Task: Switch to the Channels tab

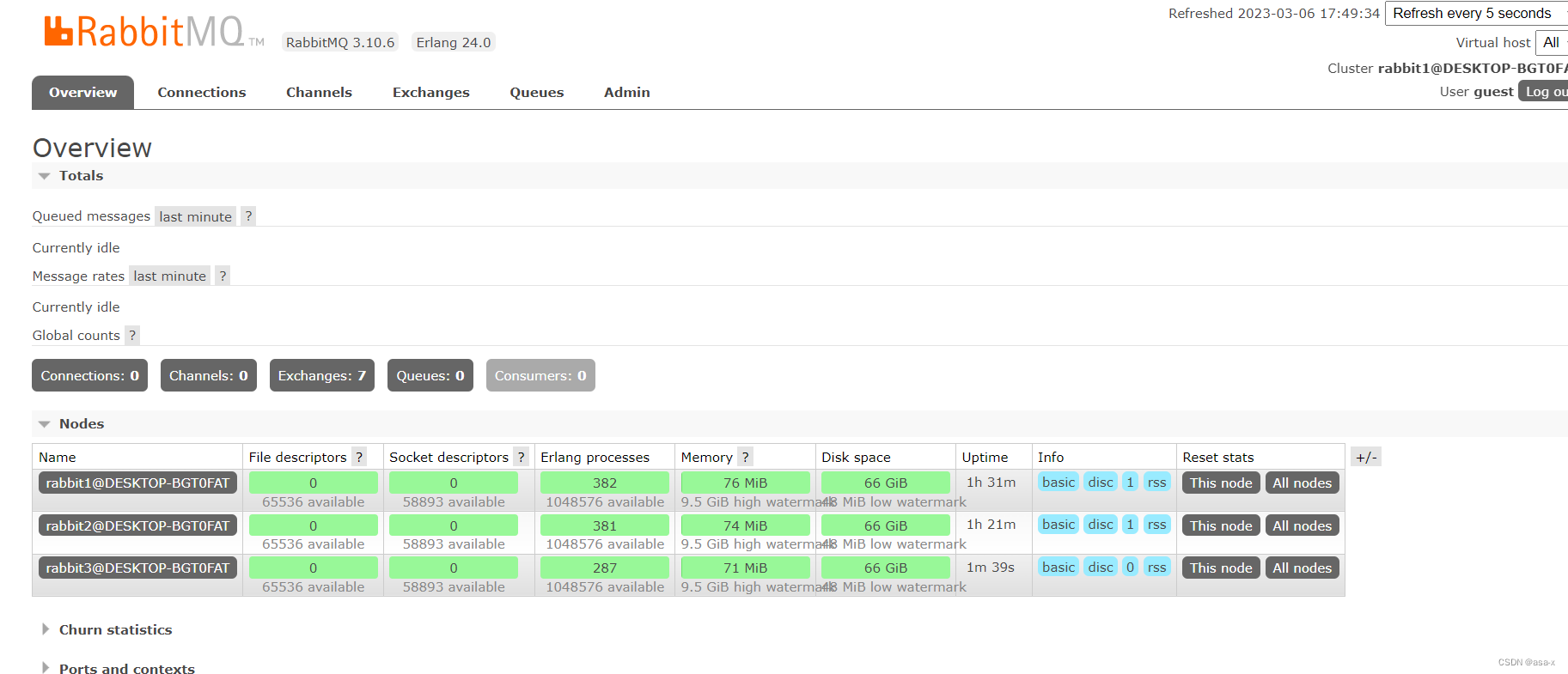Action: click(319, 92)
